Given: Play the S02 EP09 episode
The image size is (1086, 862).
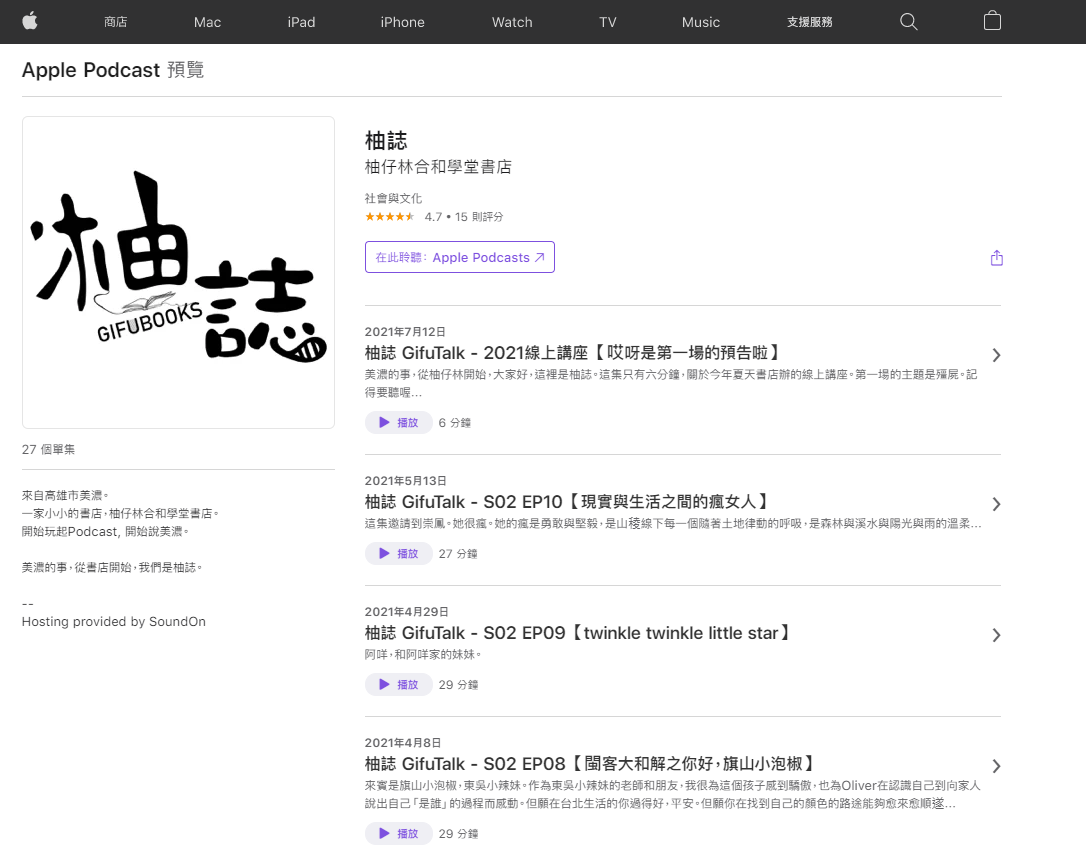Looking at the screenshot, I should point(399,684).
